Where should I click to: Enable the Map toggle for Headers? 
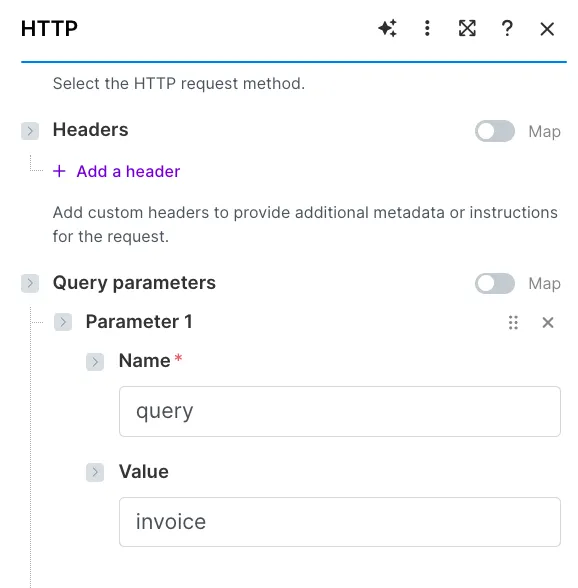(495, 131)
